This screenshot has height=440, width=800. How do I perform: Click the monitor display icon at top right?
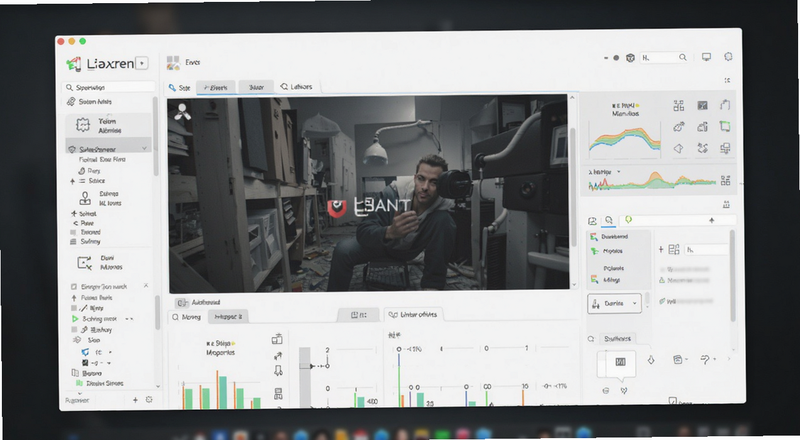(x=706, y=57)
